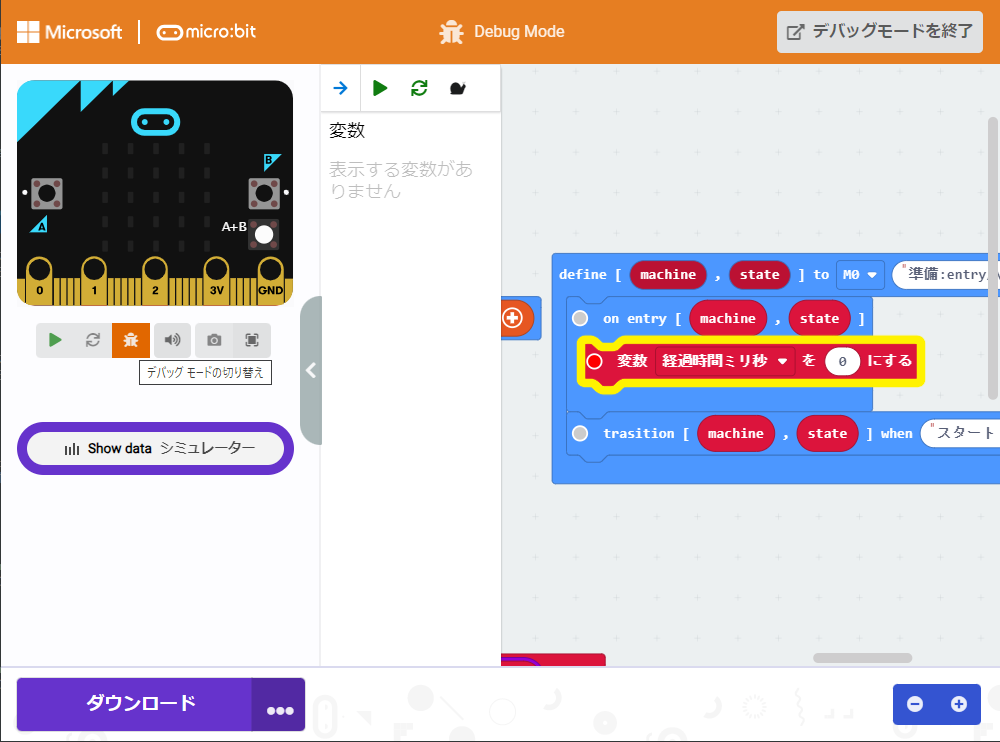Open Show data シミュレーター
The height and width of the screenshot is (742, 1000).
tap(156, 449)
